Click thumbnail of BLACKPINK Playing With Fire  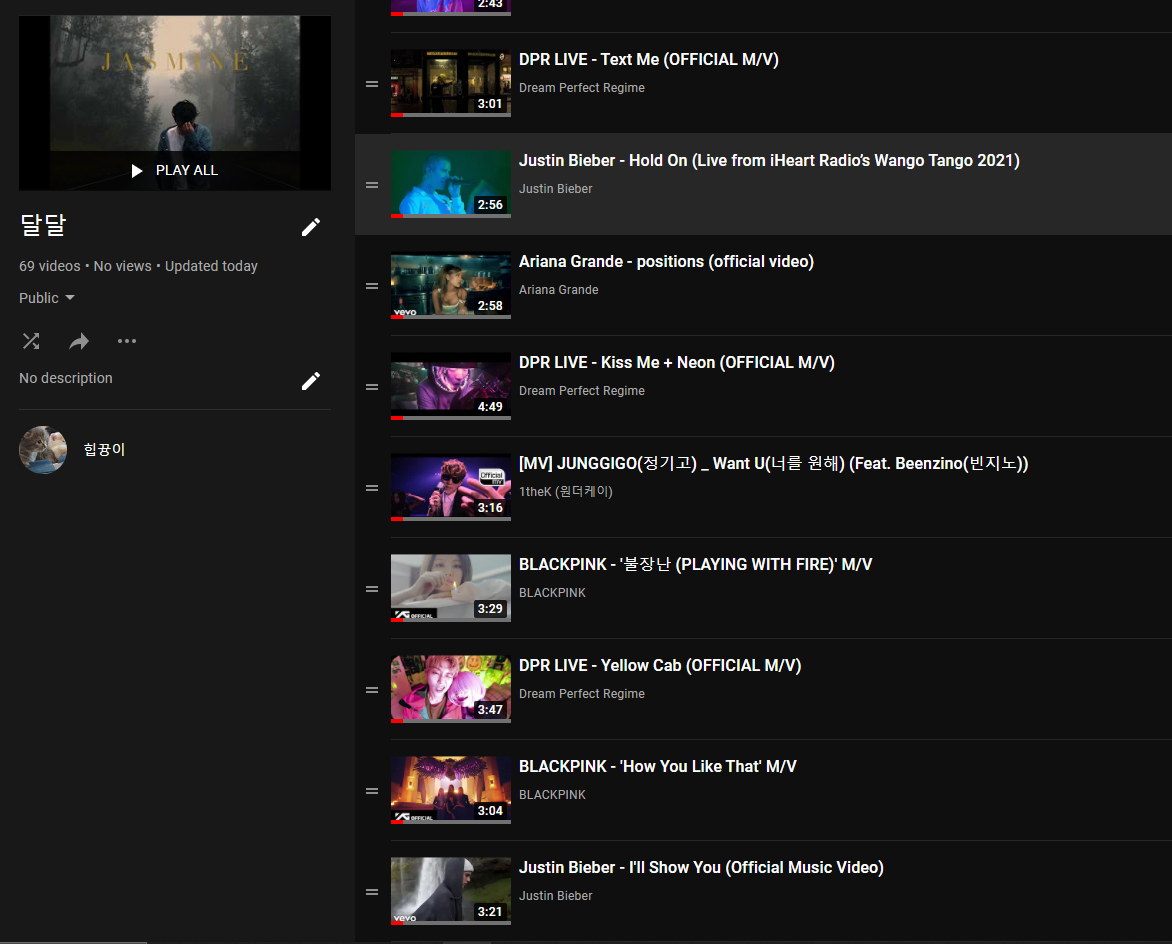tap(450, 588)
